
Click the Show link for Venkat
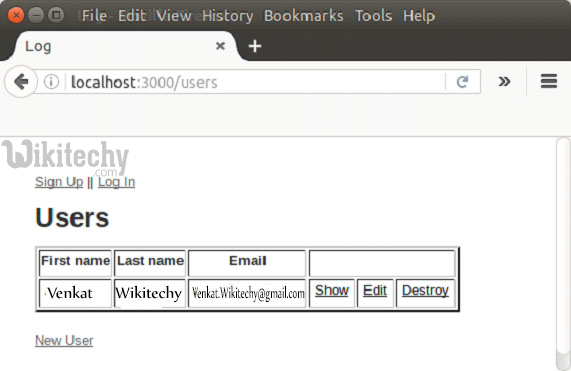332,290
